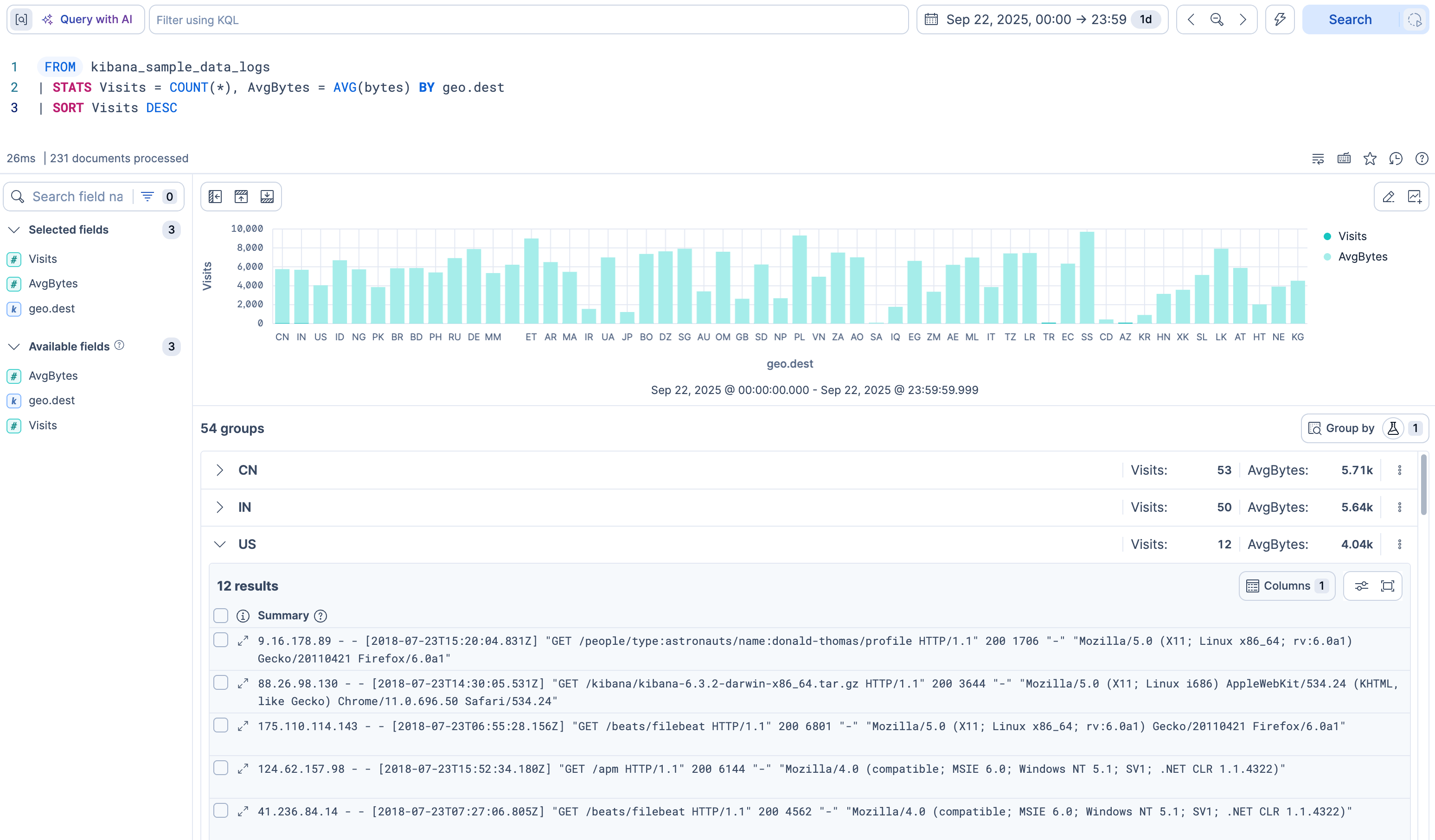The width and height of the screenshot is (1435, 840).
Task: Tick checkbox for the 175.110.114.143 entry
Action: pyautogui.click(x=221, y=726)
